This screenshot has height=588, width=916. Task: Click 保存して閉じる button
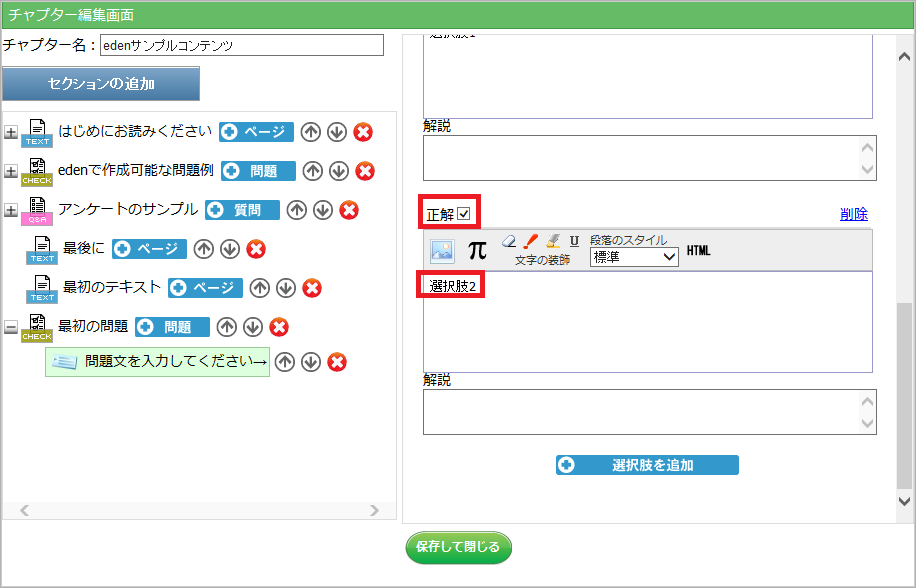click(x=459, y=547)
